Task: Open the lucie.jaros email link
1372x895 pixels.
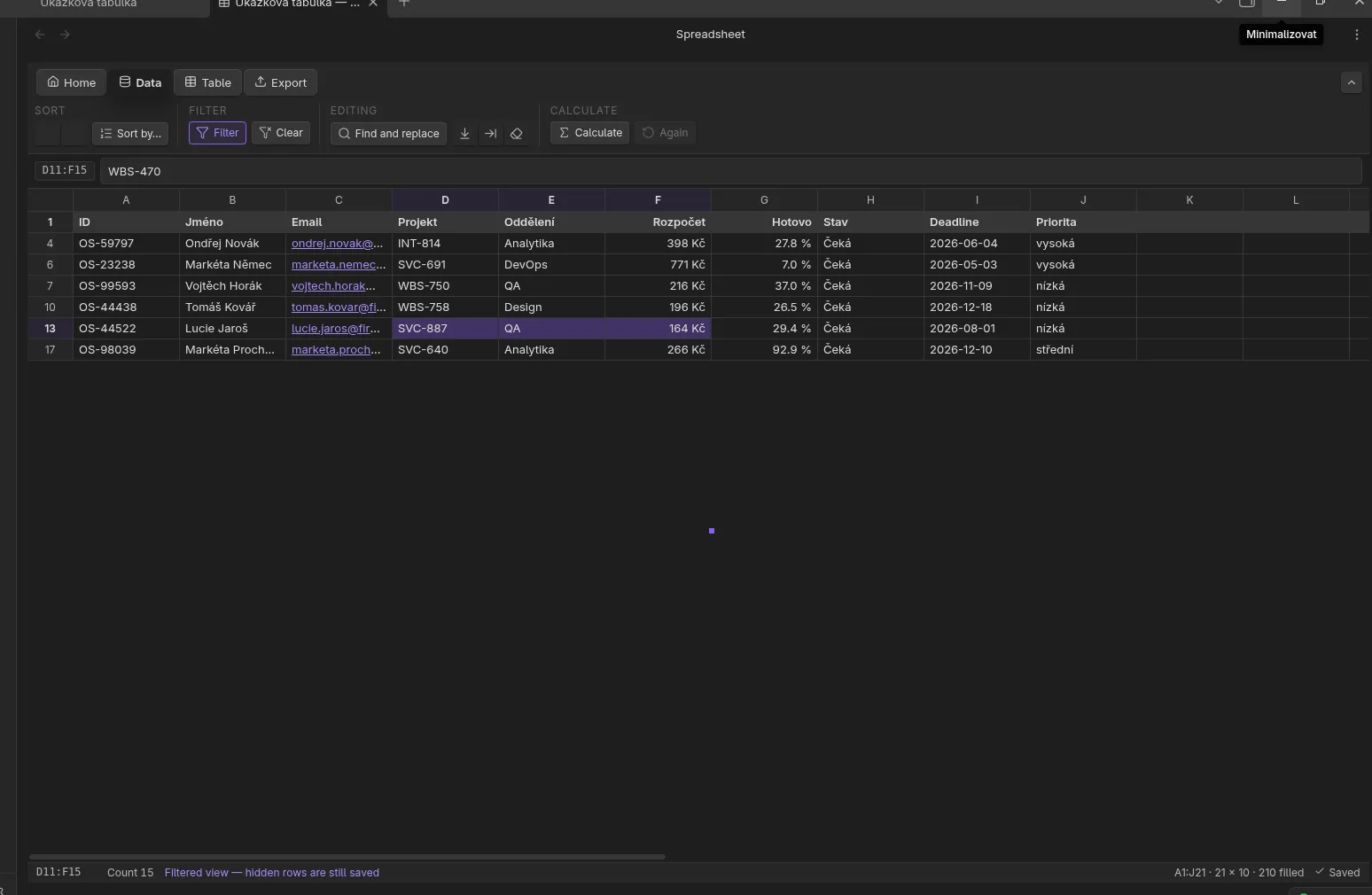Action: click(336, 329)
